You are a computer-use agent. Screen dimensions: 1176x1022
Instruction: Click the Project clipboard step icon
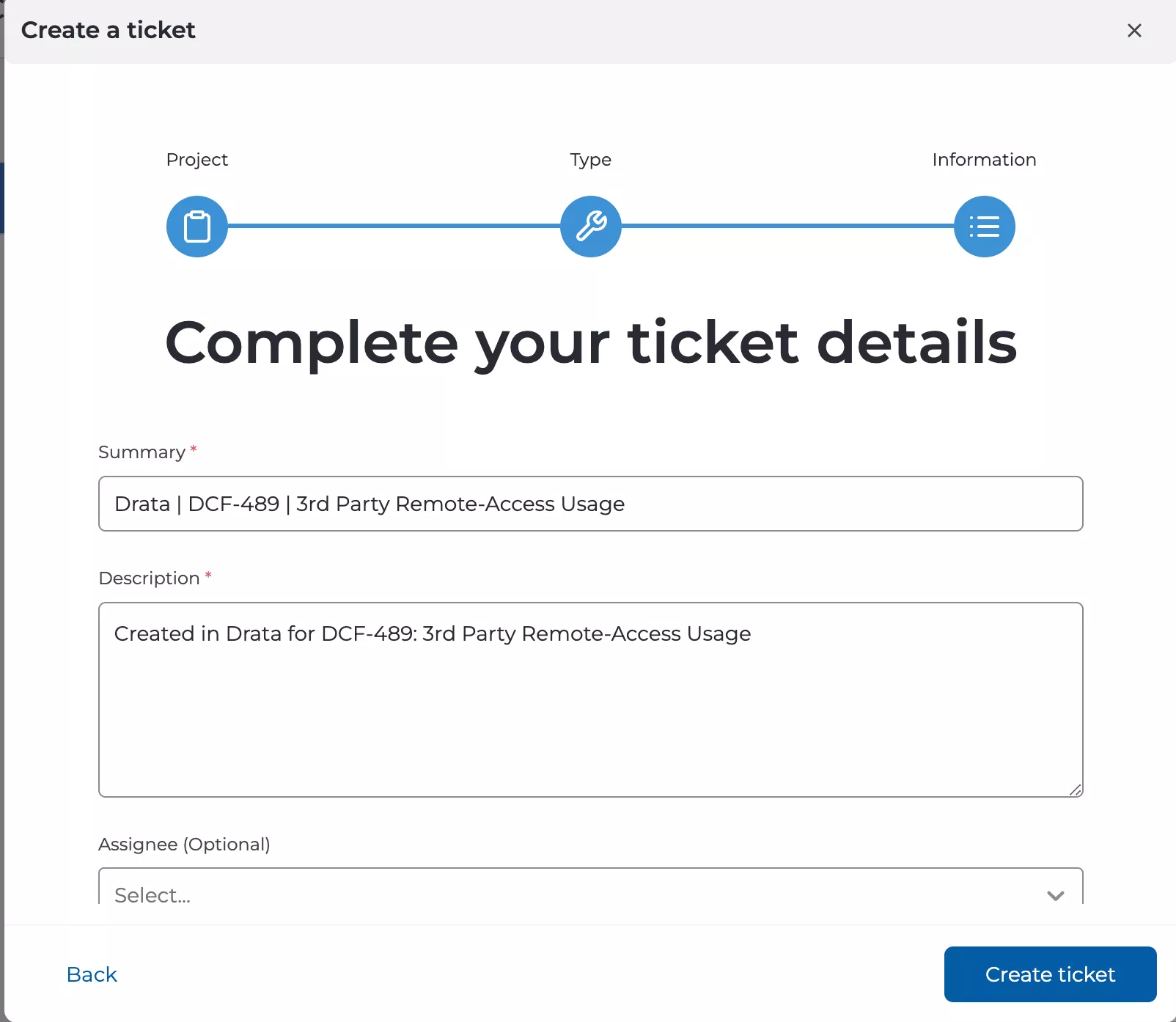(x=197, y=227)
